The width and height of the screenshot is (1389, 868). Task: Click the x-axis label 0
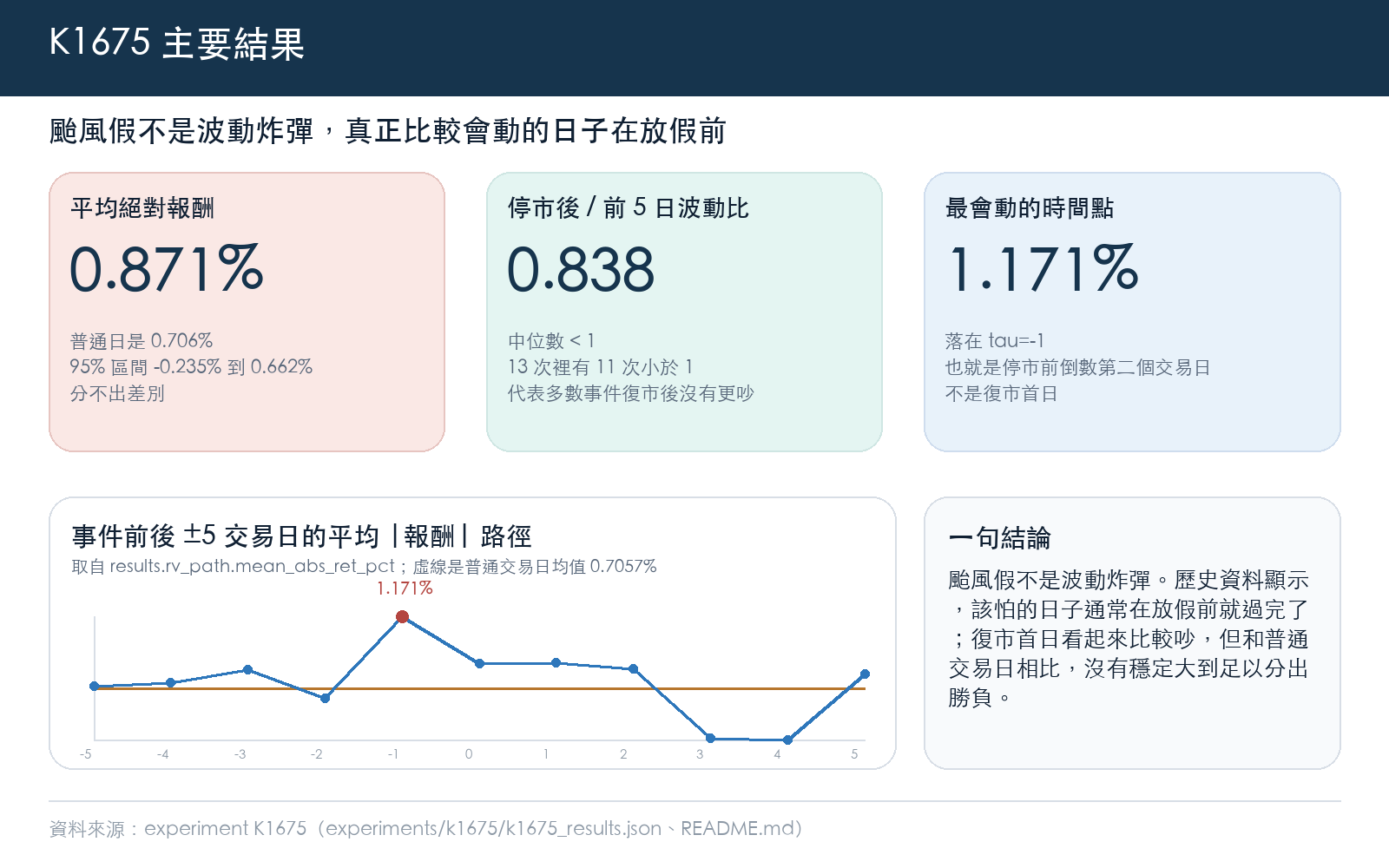click(x=469, y=754)
